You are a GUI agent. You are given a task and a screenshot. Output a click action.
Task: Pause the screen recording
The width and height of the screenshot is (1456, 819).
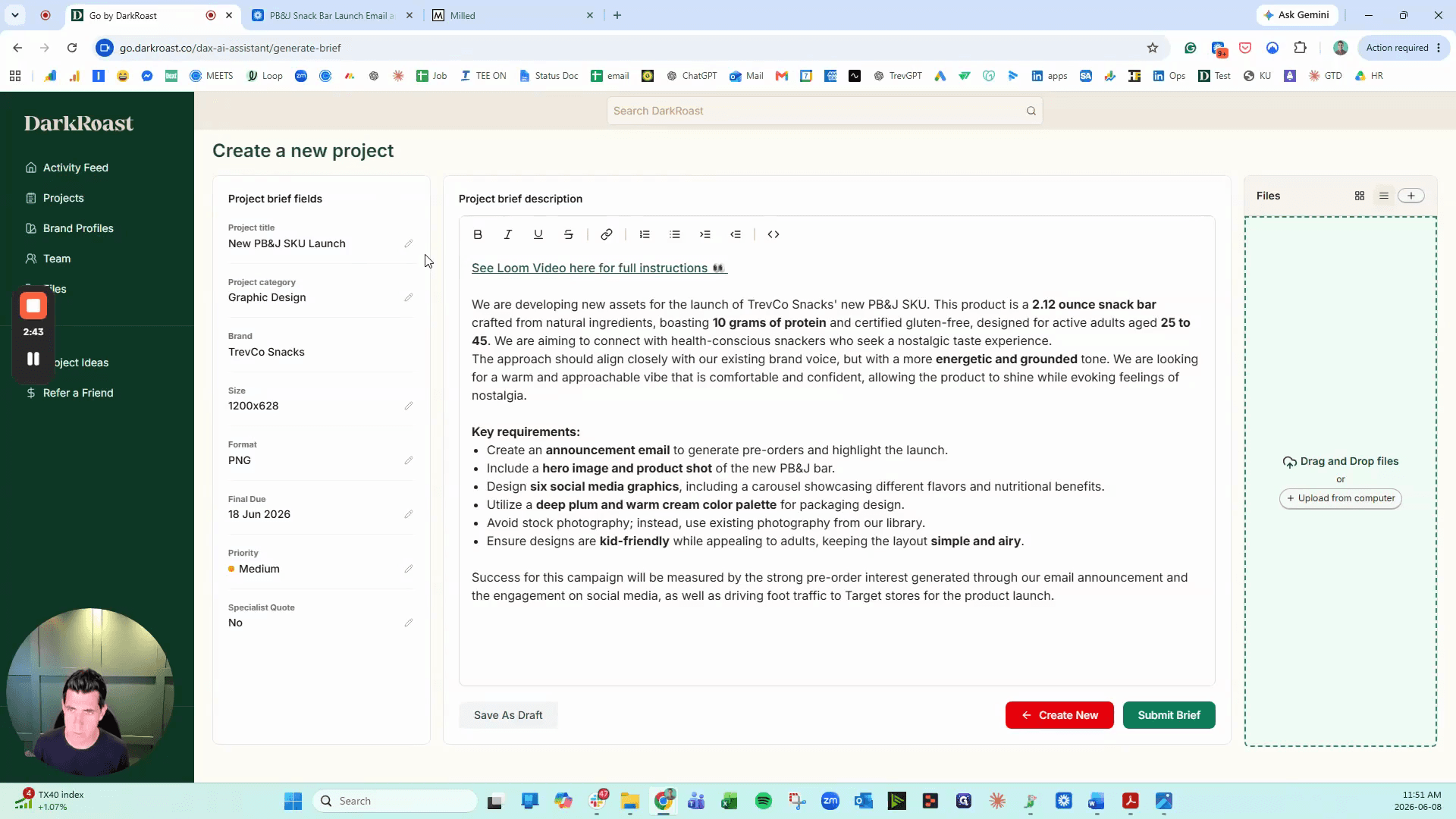pos(33,359)
